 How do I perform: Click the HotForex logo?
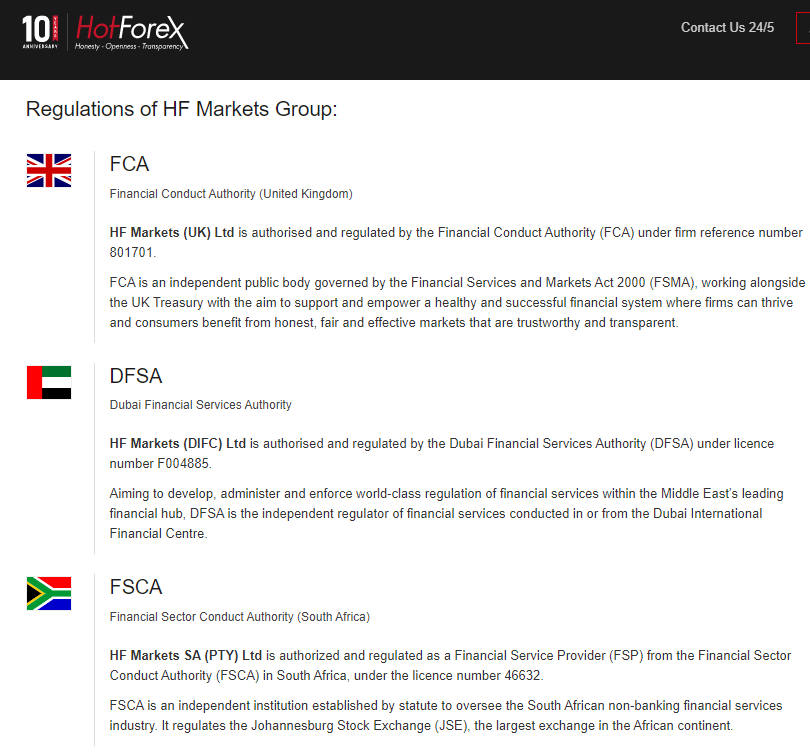(x=132, y=33)
